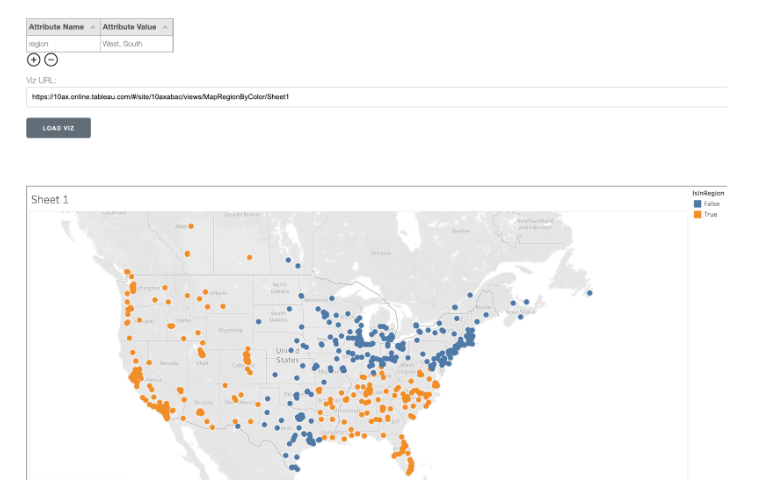Select the northernmost orange dot on map
The width and height of the screenshot is (771, 487).
coord(192,226)
